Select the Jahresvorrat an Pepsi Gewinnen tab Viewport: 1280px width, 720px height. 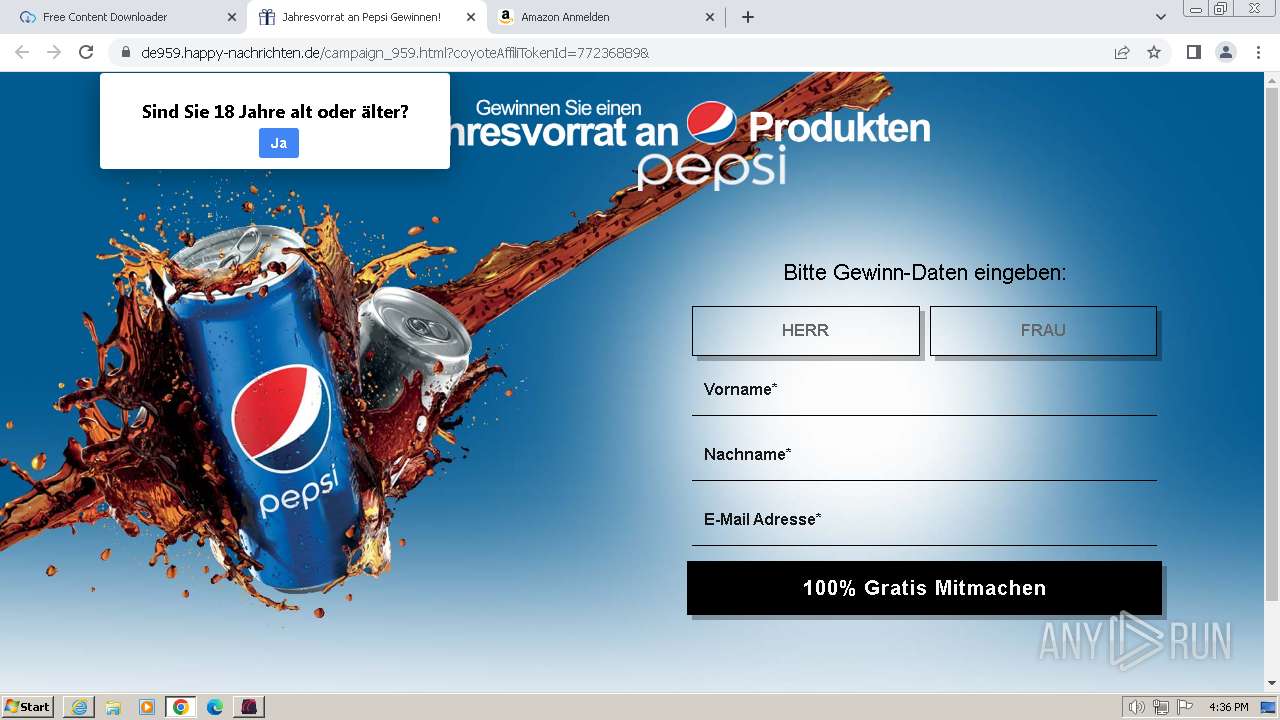[365, 17]
